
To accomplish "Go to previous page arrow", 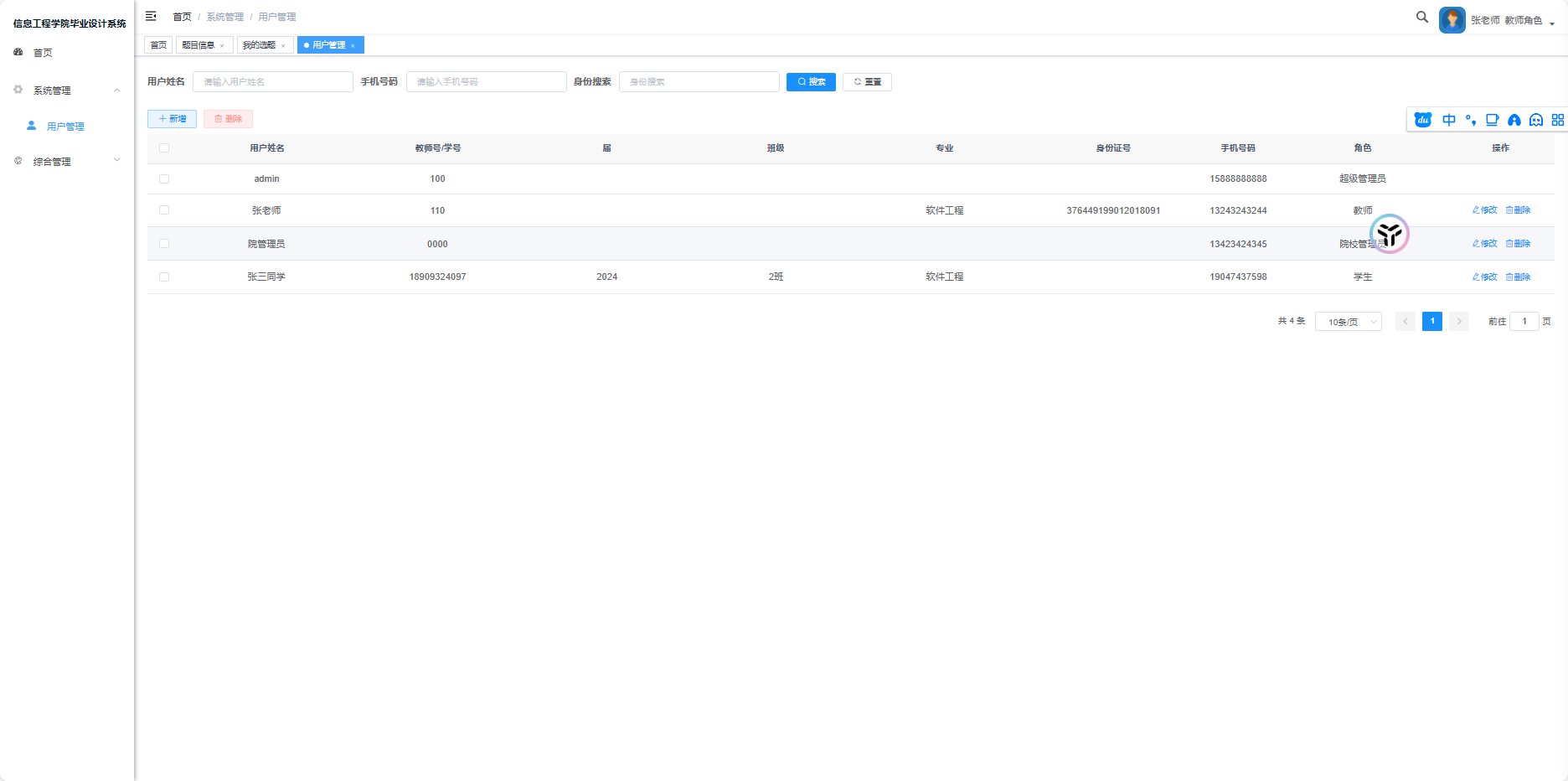I will point(1406,321).
